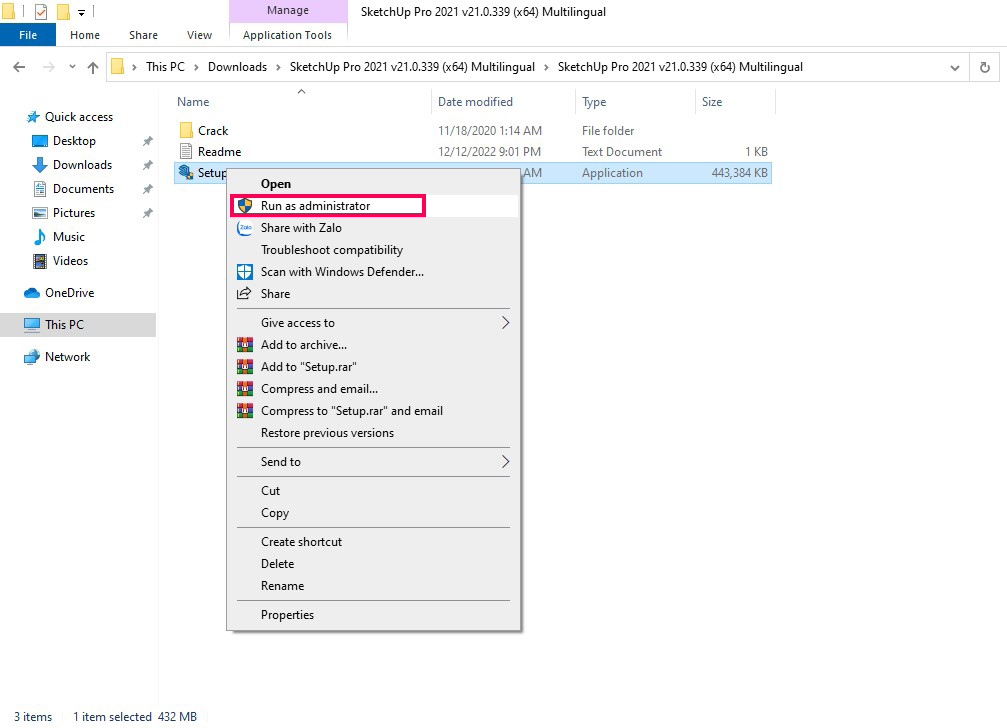Open the File ribbon tab
Viewport: 1007px width, 728px height.
click(x=28, y=35)
